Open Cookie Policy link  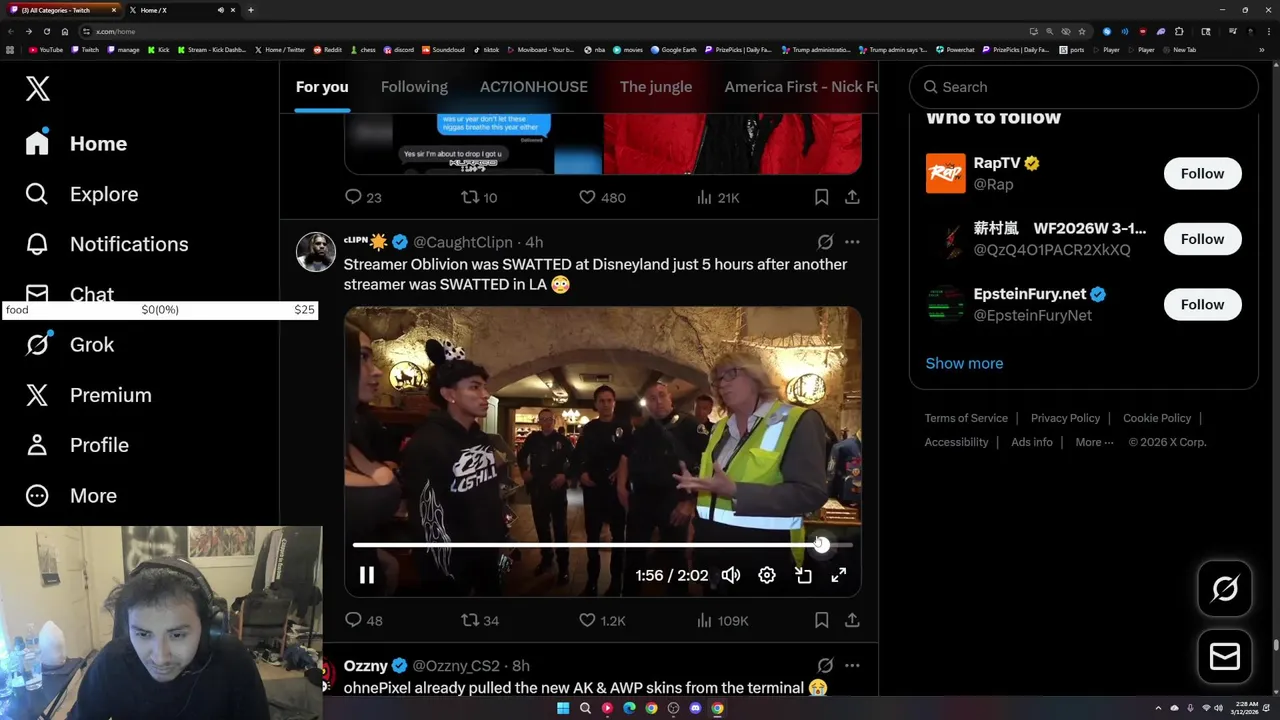click(1157, 418)
